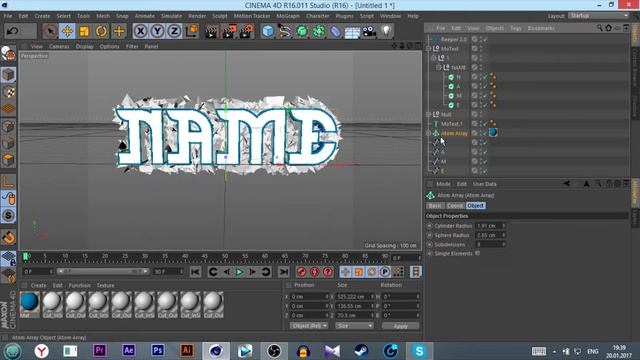This screenshot has width=640, height=360.
Task: Toggle visibility dots of Null object
Action: click(x=481, y=114)
